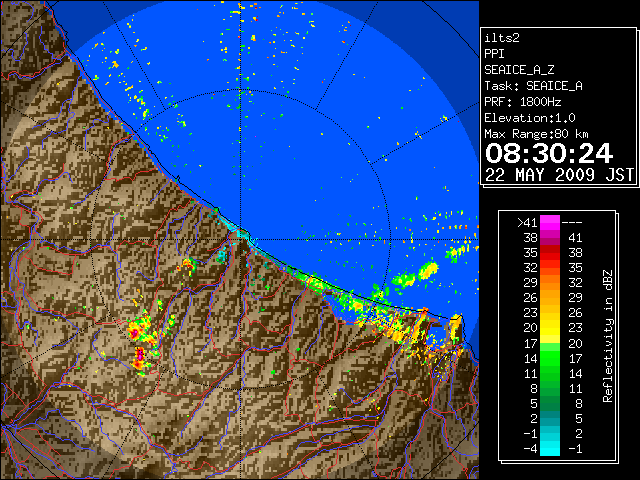Click the 'ilts2' radar name text
This screenshot has width=640, height=480.
click(502, 38)
